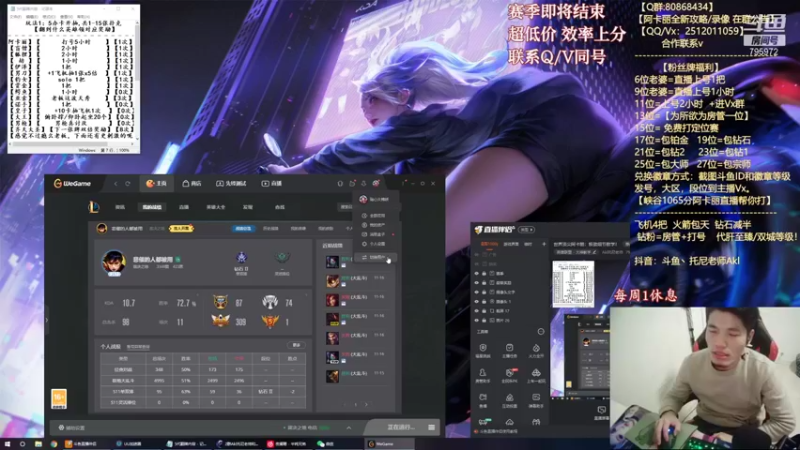This screenshot has width=800, height=450.
Task: Click the WeGame user avatar in title bar
Action: 376,183
